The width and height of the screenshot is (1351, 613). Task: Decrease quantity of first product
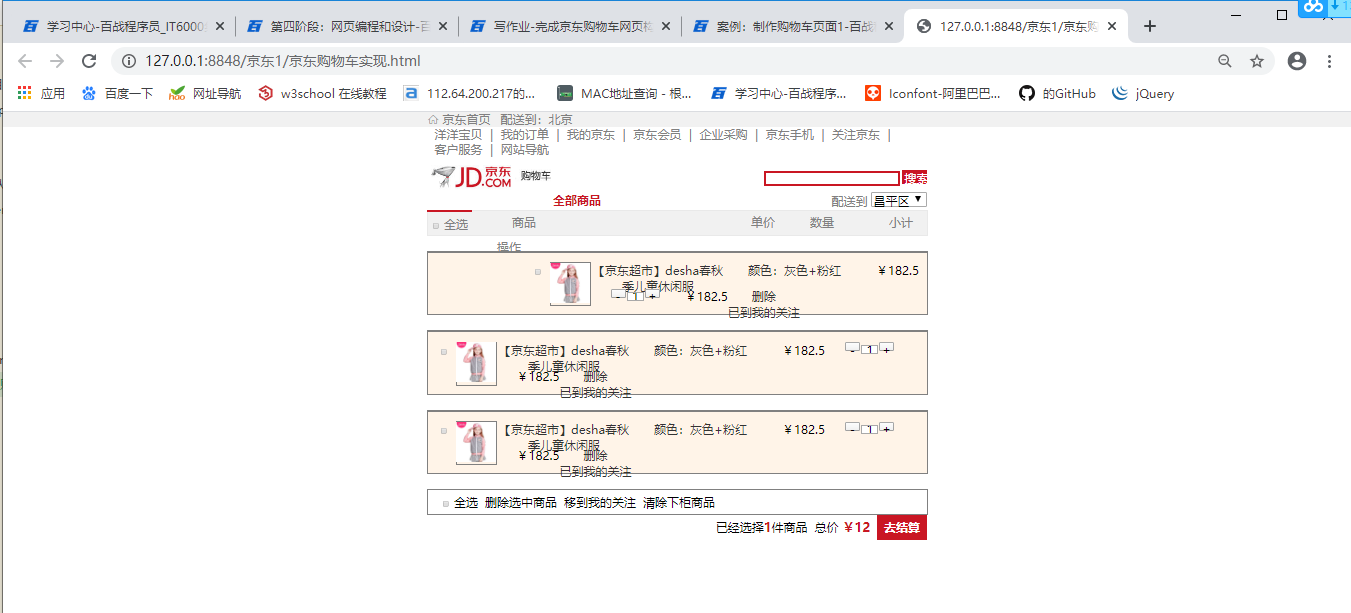pos(618,294)
